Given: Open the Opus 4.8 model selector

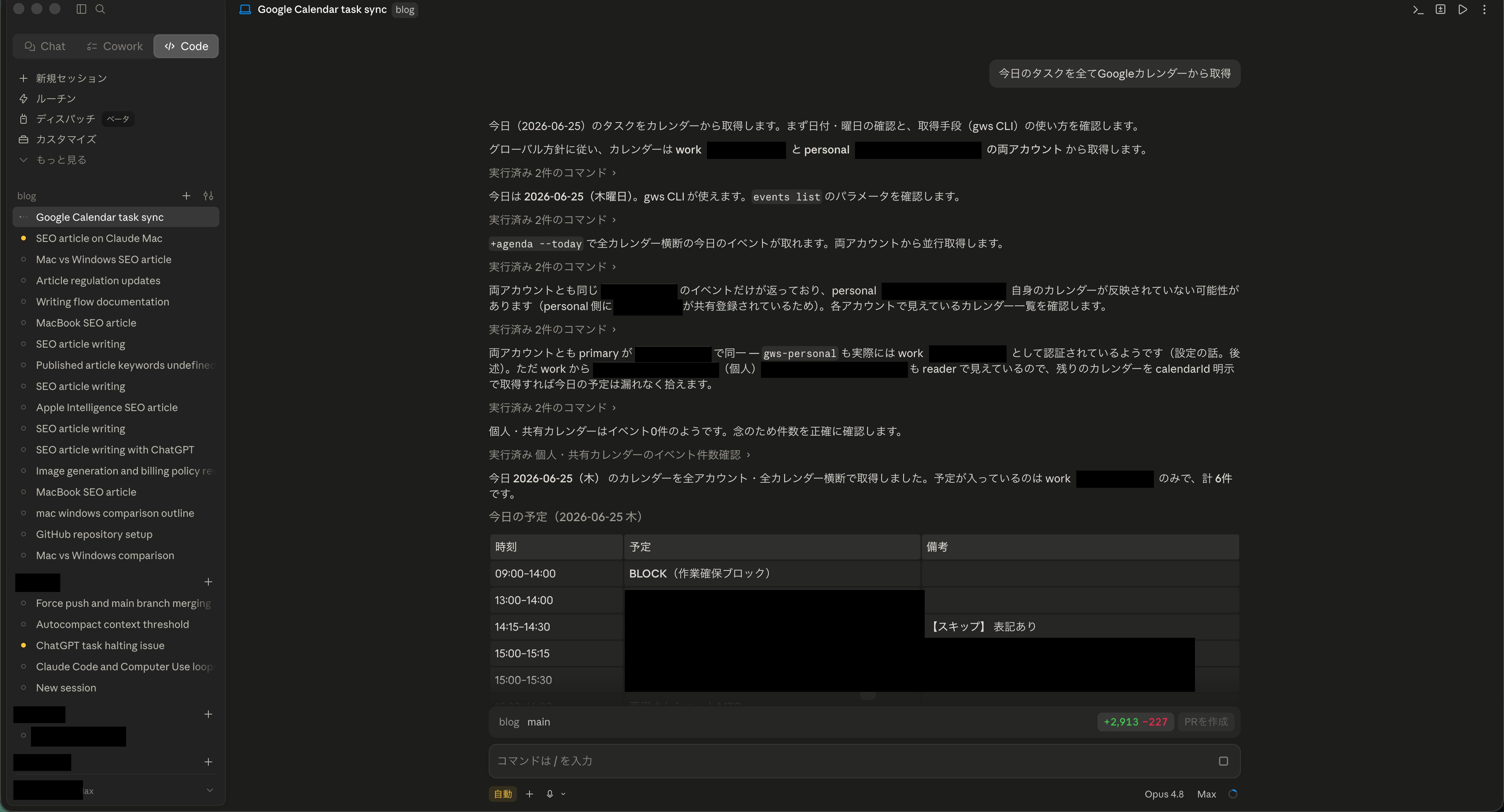Looking at the screenshot, I should point(1164,794).
